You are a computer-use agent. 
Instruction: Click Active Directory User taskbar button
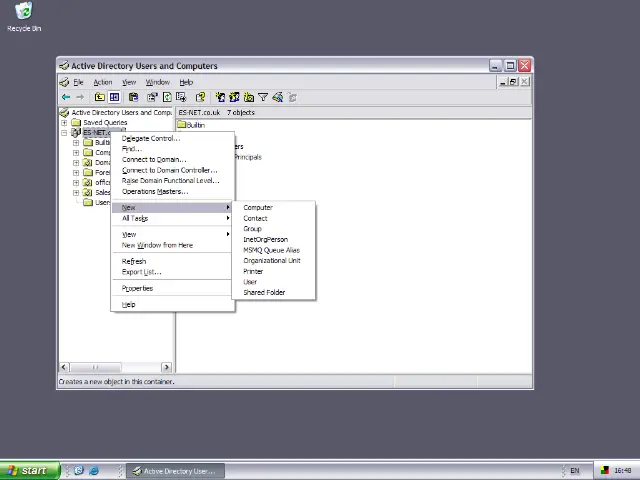tap(176, 471)
